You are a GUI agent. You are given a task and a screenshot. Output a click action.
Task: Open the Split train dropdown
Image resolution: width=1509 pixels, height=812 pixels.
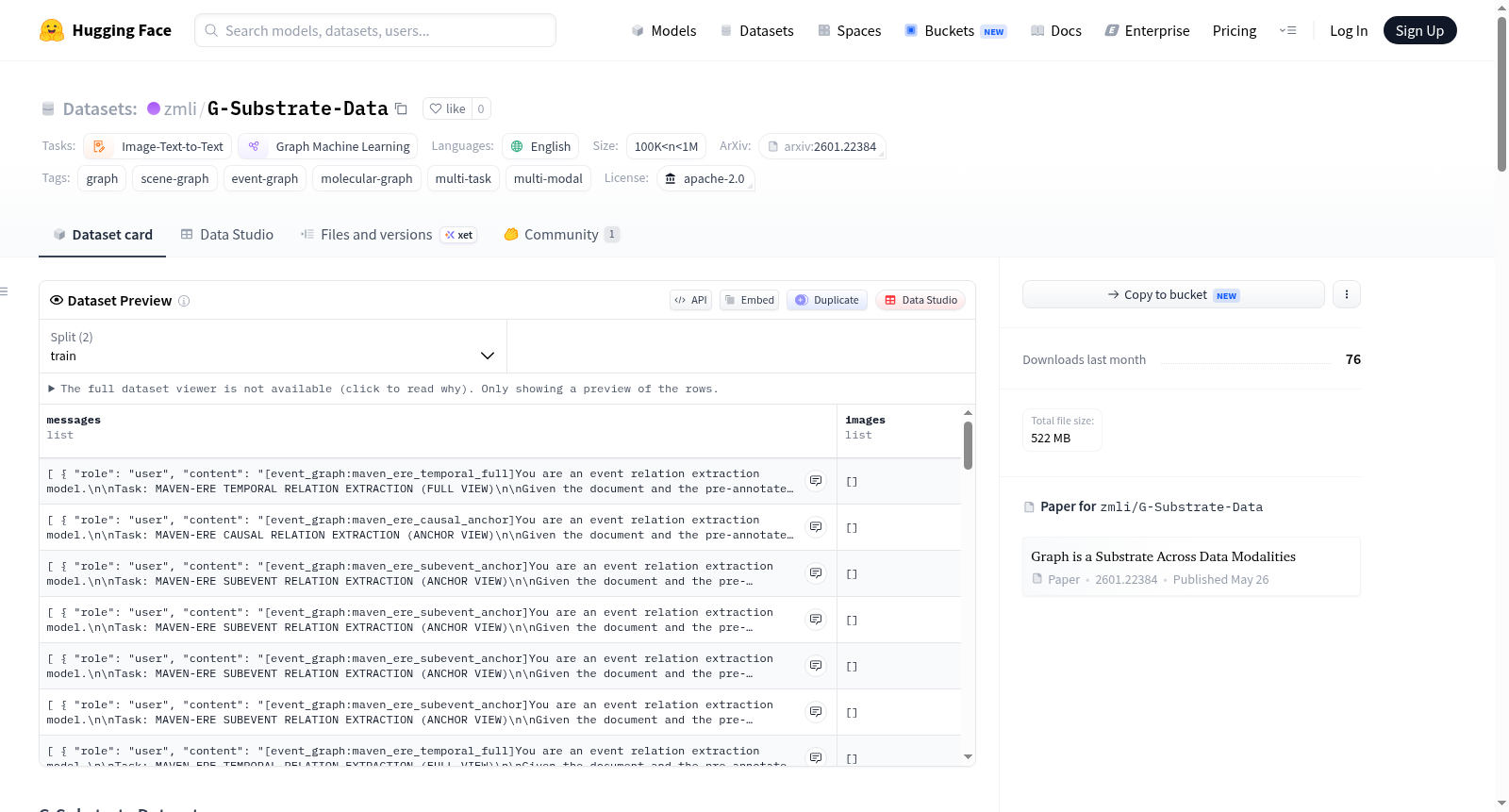click(273, 346)
